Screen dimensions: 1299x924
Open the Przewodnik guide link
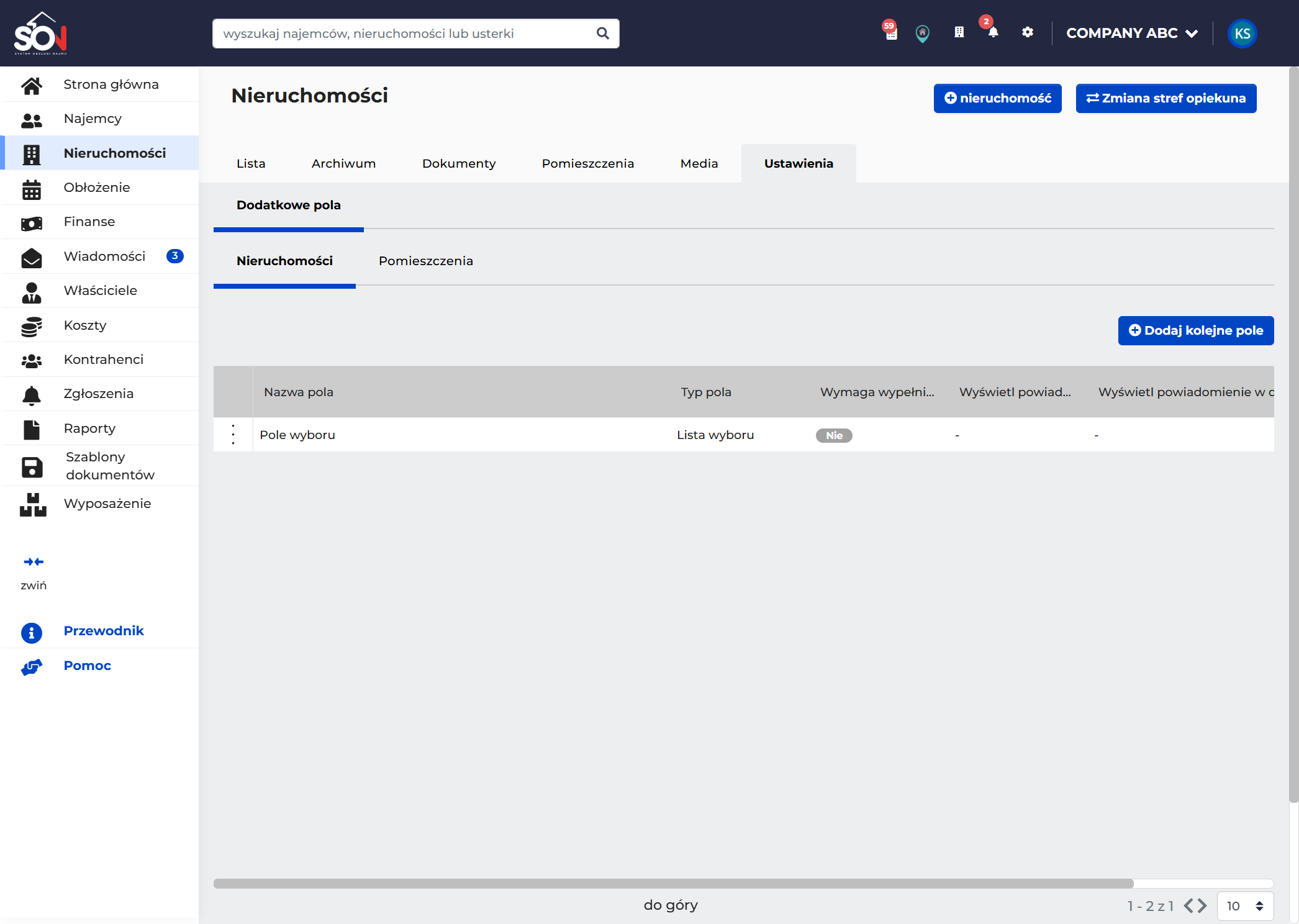pyautogui.click(x=104, y=631)
